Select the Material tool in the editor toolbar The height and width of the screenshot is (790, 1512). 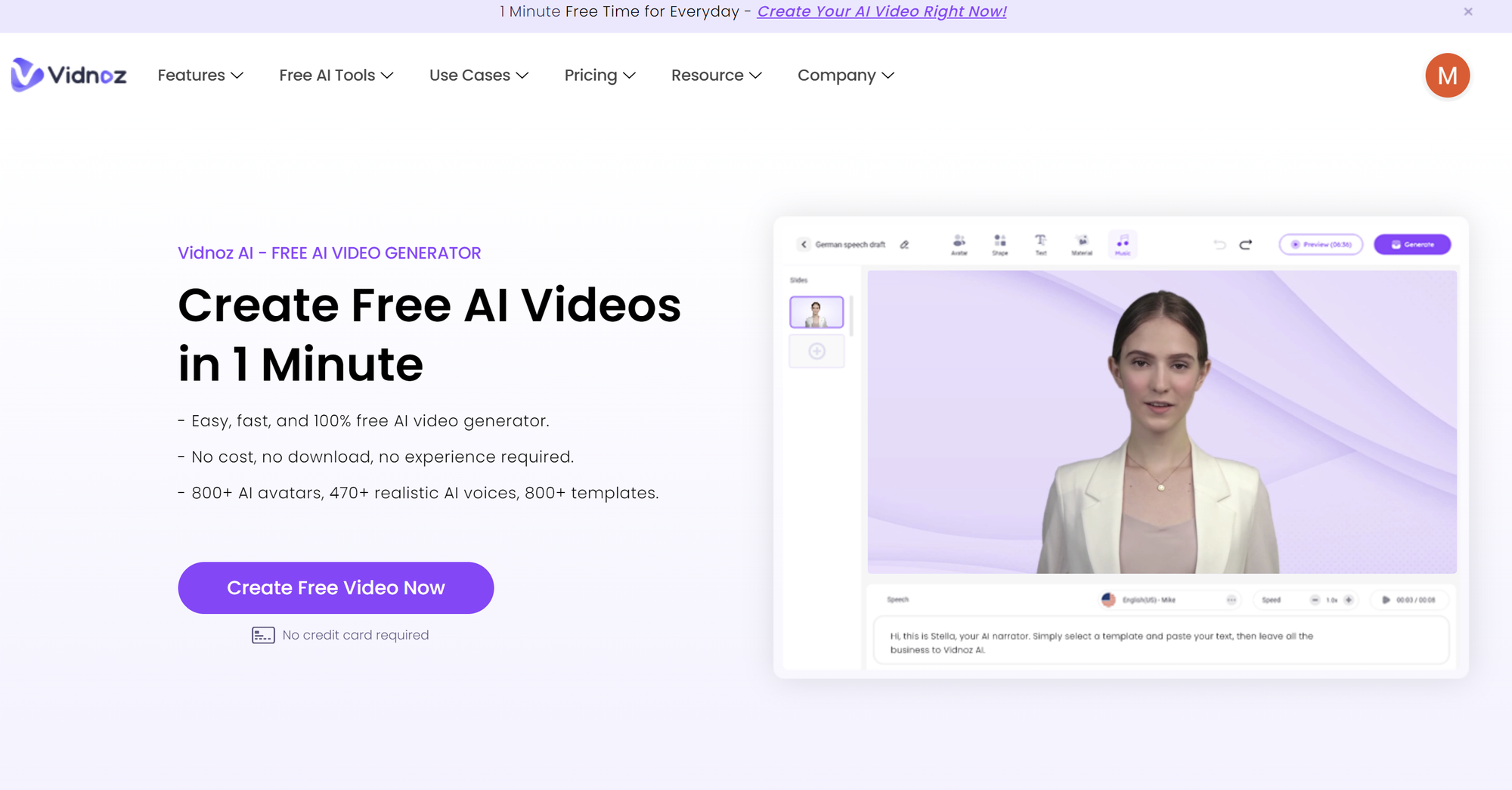point(1082,244)
